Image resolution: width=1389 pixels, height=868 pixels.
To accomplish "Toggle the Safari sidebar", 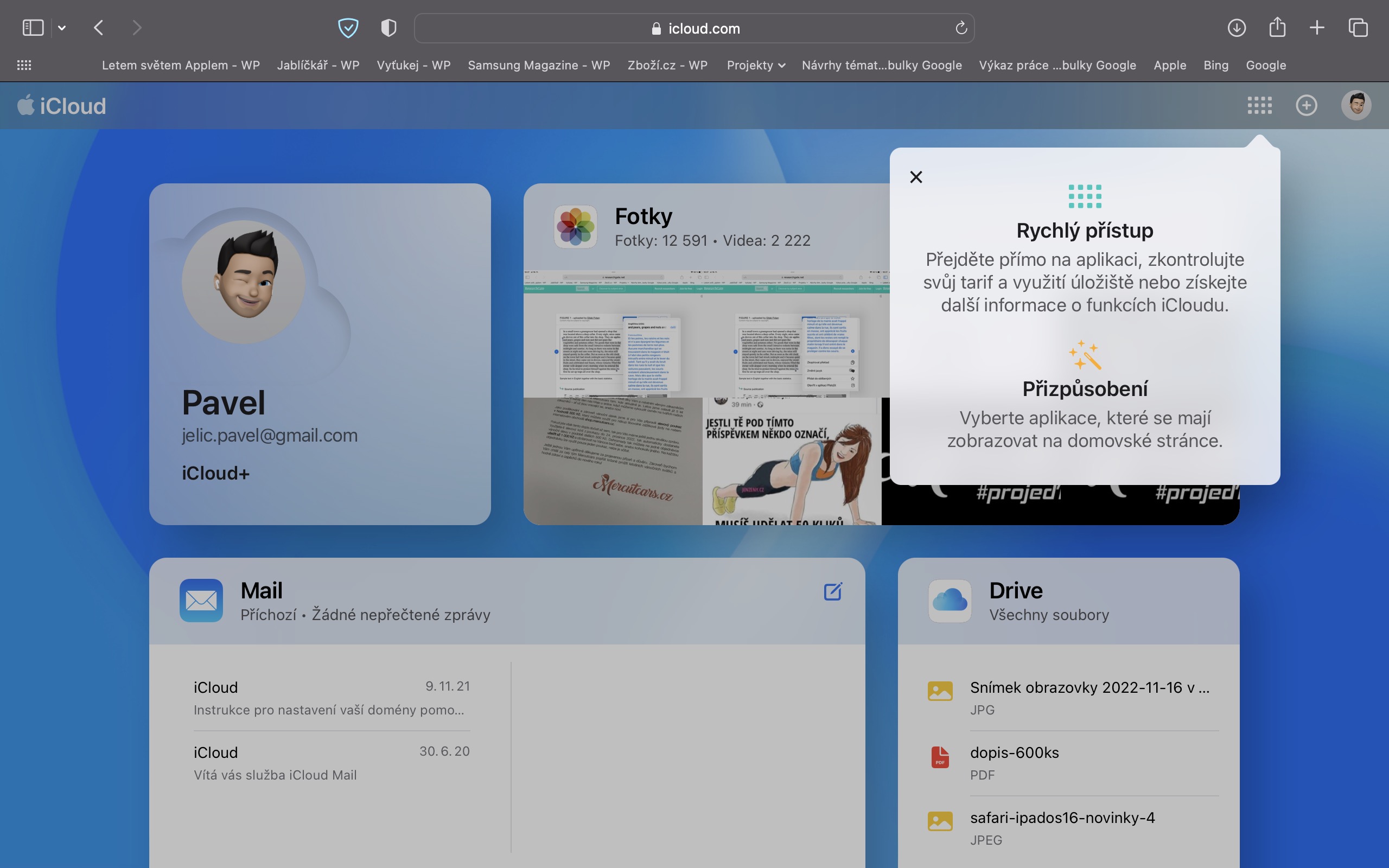I will 33,28.
